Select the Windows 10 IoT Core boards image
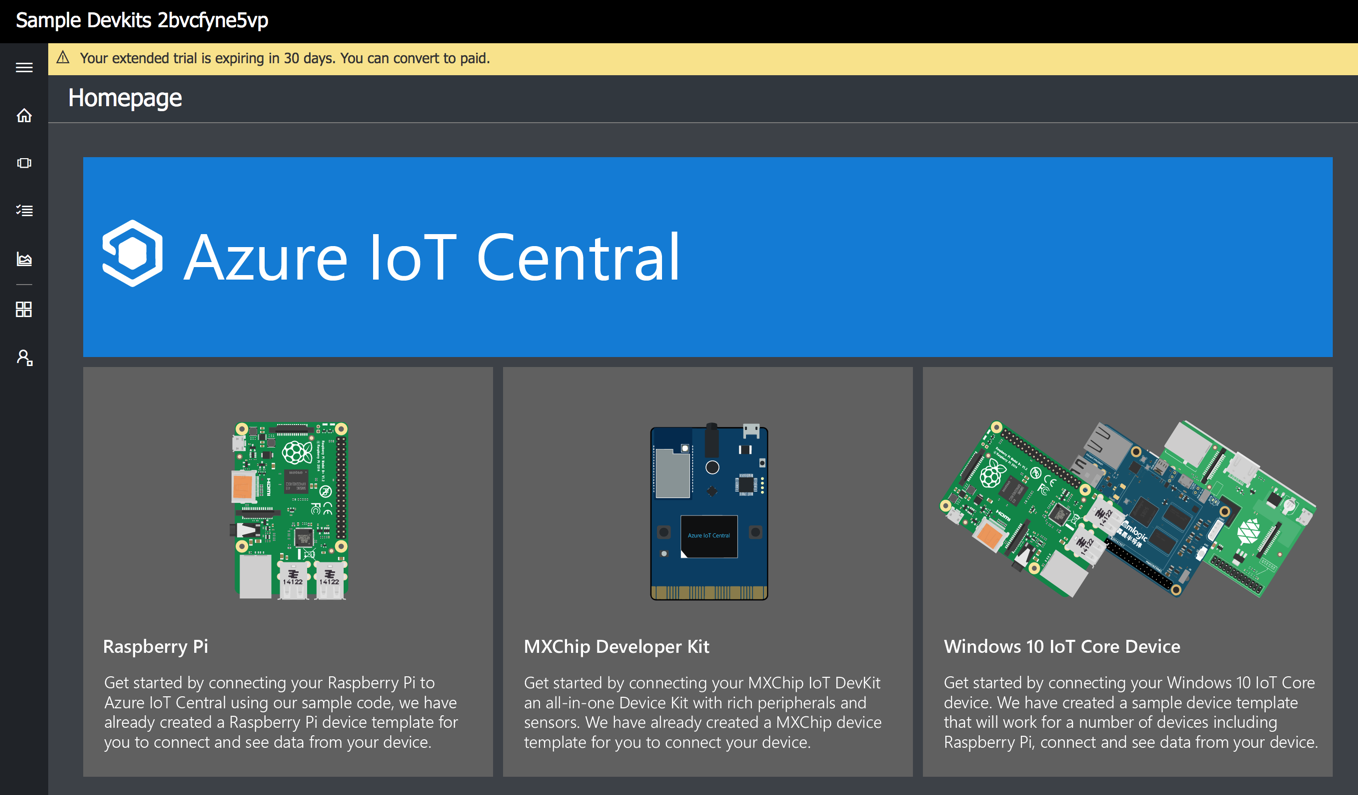The image size is (1358, 795). pos(1128,509)
